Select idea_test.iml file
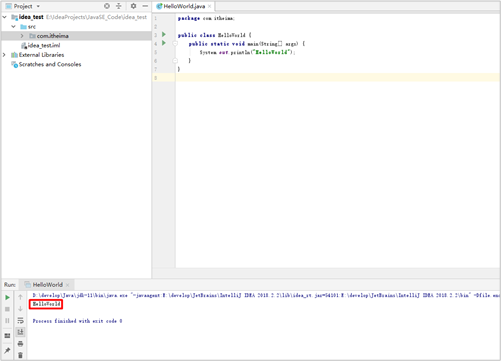This screenshot has height=361, width=501. (40, 45)
